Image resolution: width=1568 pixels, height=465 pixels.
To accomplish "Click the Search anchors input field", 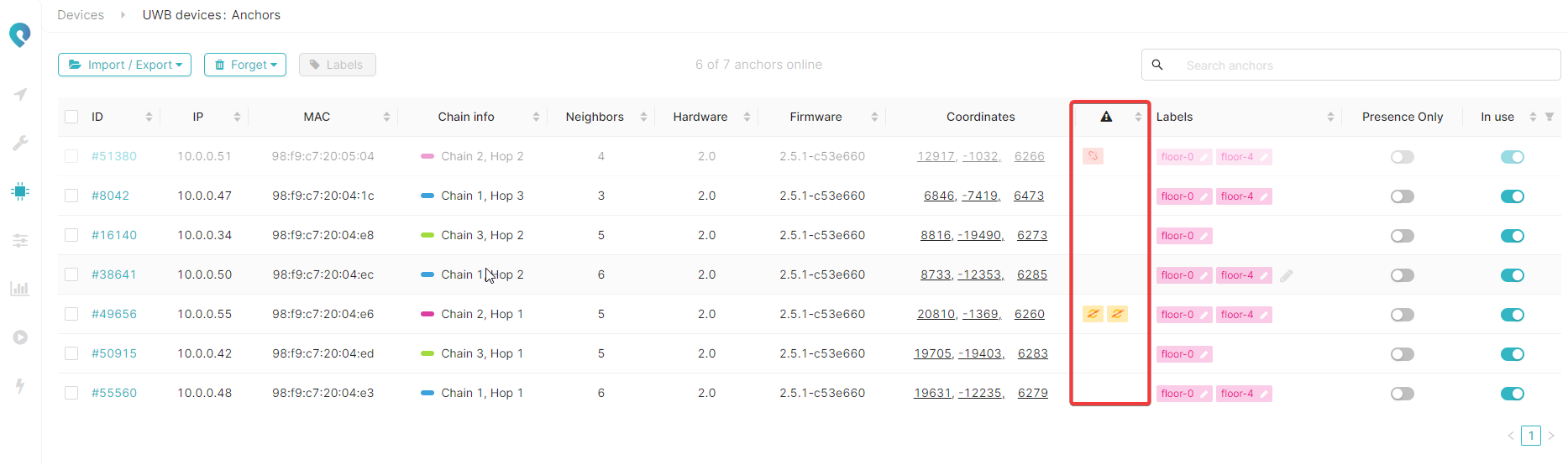I will point(1361,65).
